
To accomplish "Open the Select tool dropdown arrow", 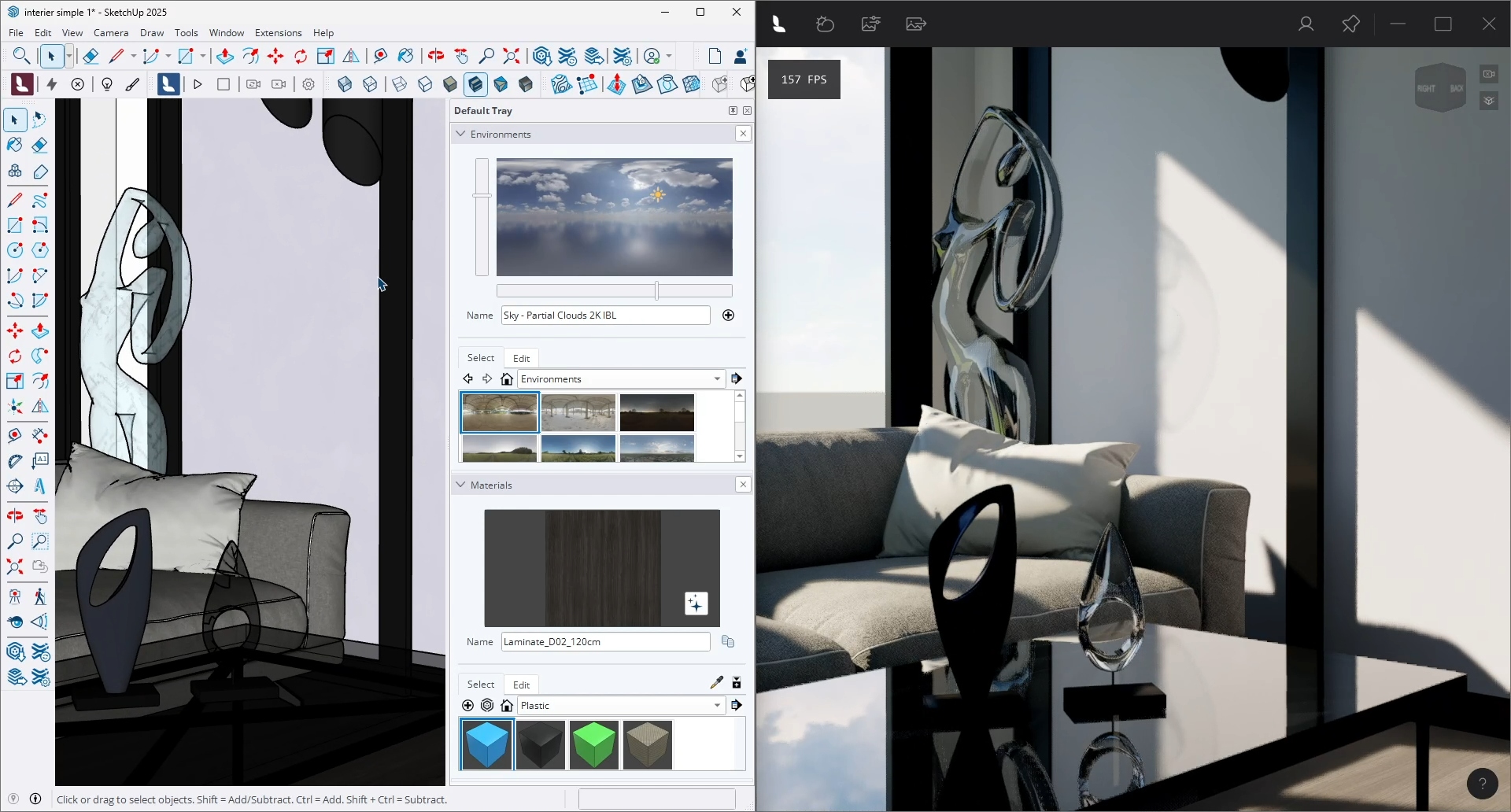I will [x=69, y=56].
